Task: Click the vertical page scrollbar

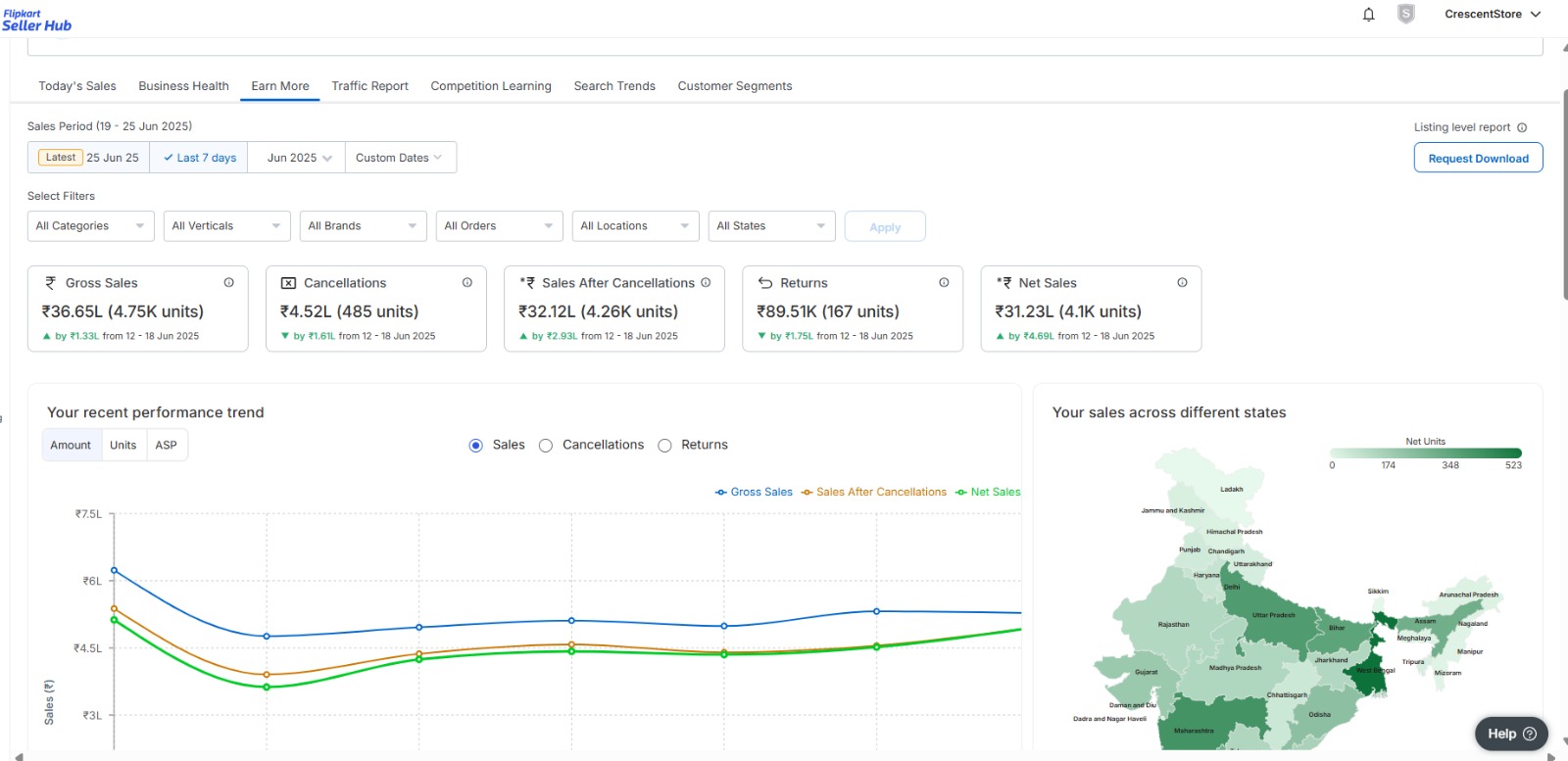Action: click(x=1564, y=196)
